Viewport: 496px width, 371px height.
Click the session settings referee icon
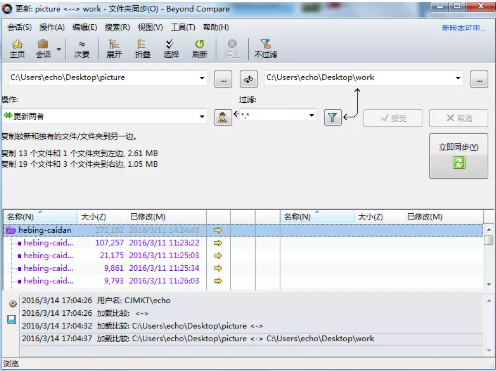223,117
